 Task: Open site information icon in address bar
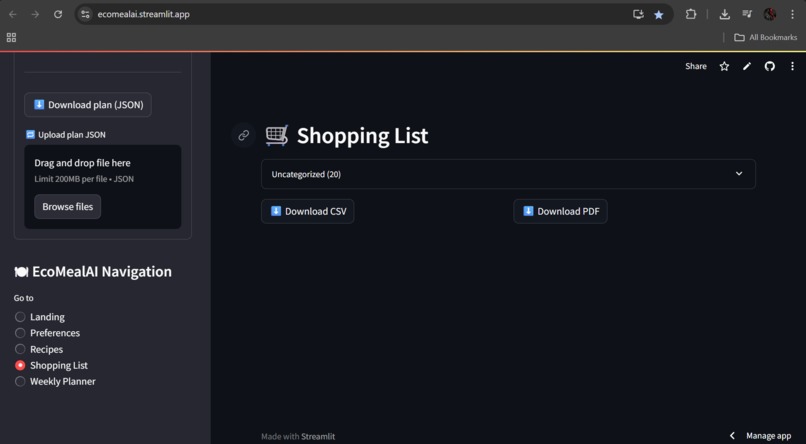coord(85,14)
